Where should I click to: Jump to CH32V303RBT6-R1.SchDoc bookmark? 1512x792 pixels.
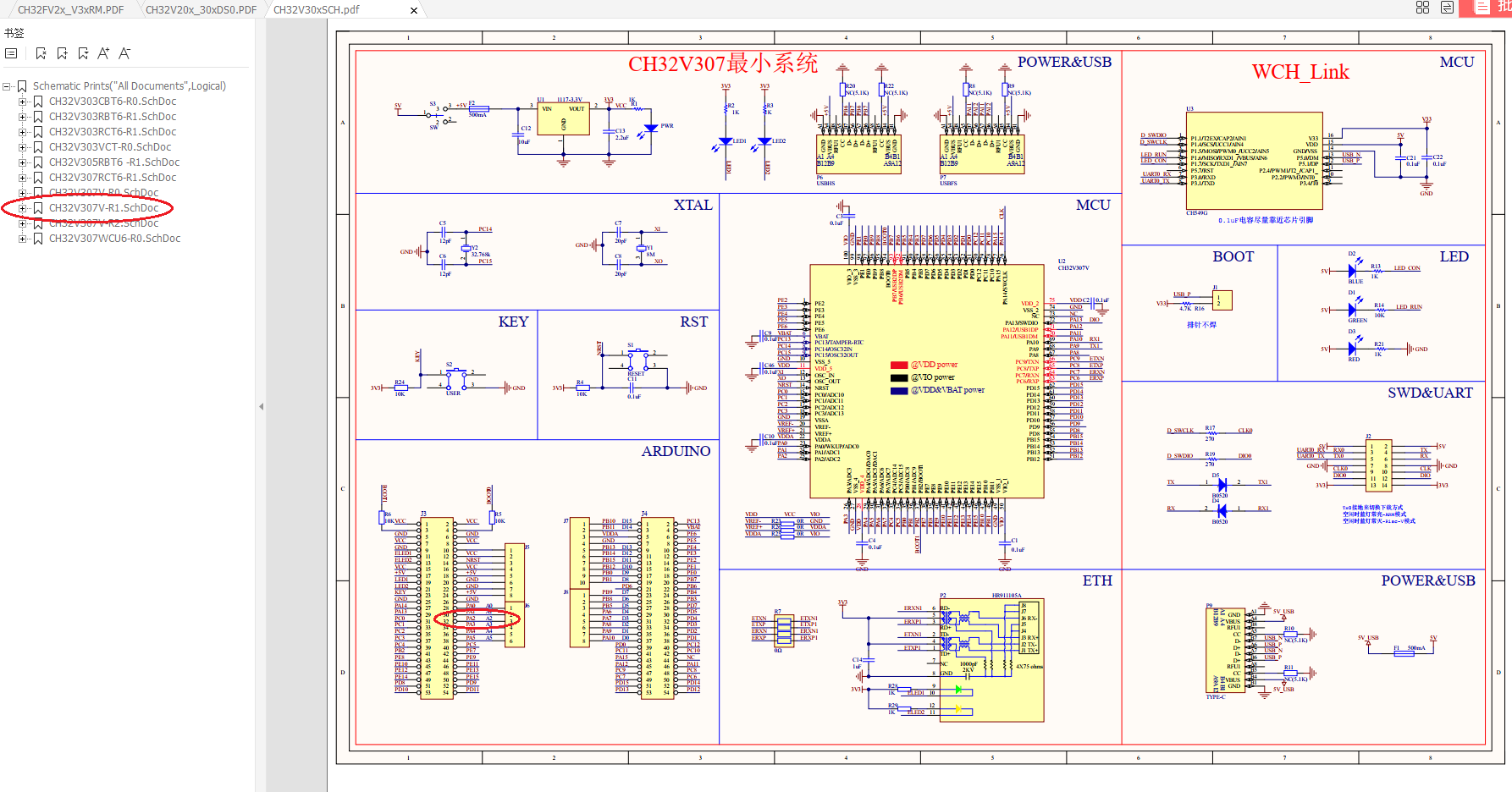(113, 117)
